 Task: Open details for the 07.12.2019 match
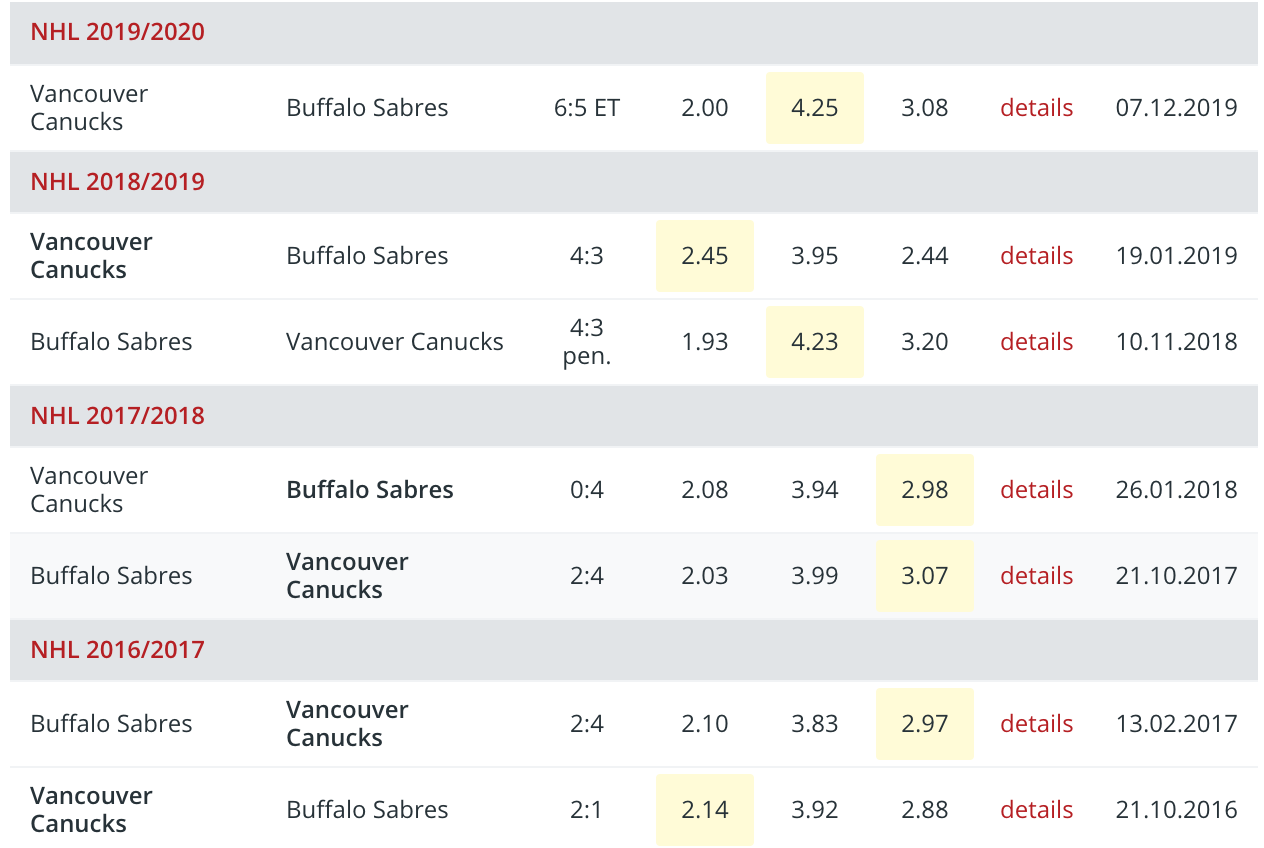[1036, 108]
